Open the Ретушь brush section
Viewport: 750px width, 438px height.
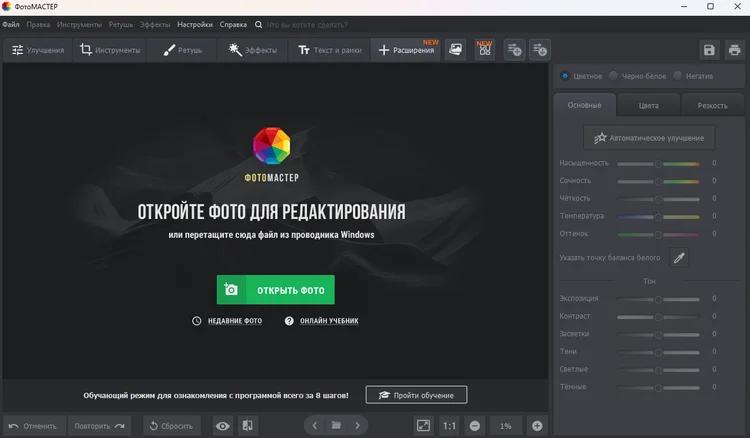click(x=182, y=50)
